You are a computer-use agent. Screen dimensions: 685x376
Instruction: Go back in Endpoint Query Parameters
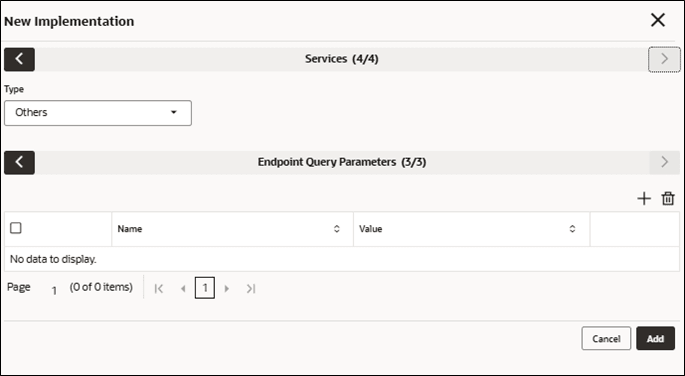coord(19,162)
